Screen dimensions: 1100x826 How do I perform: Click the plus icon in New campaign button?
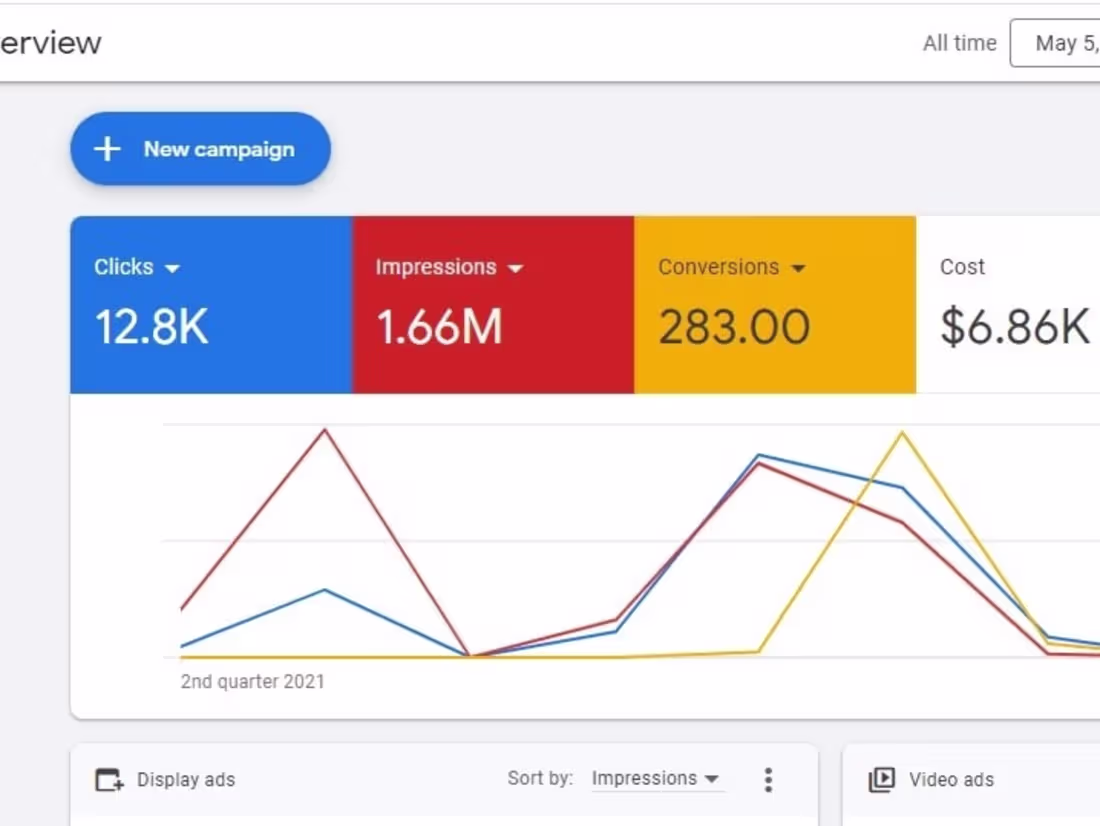click(106, 148)
